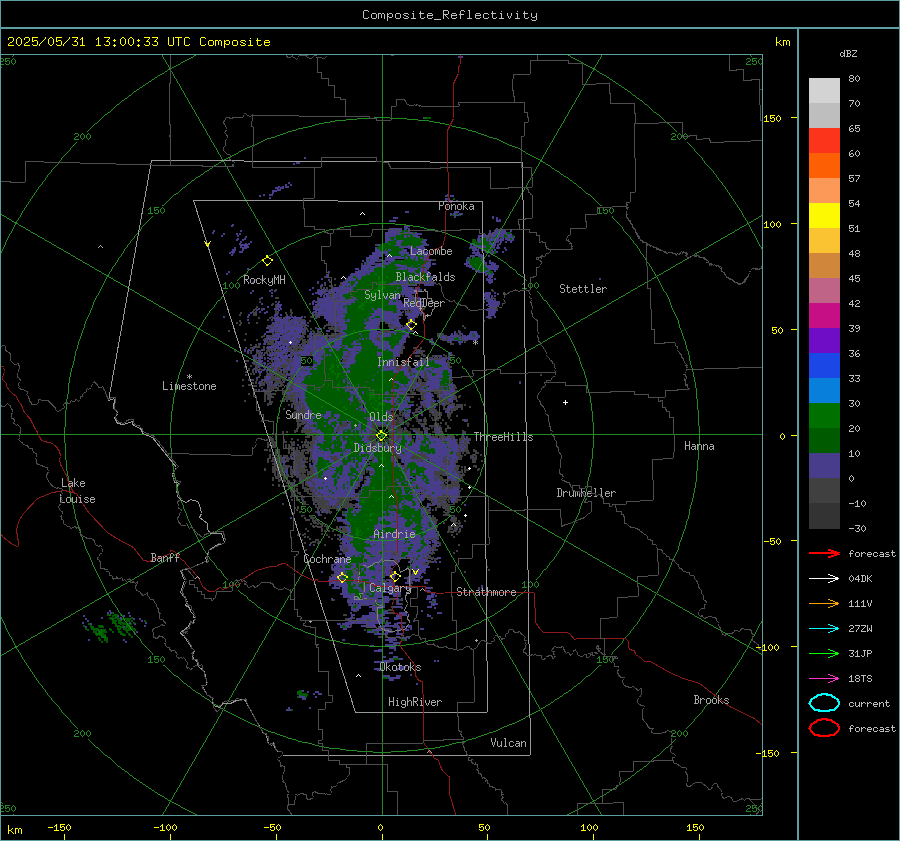The image size is (900, 841).
Task: Click the RedDeer city label
Action: pos(424,303)
